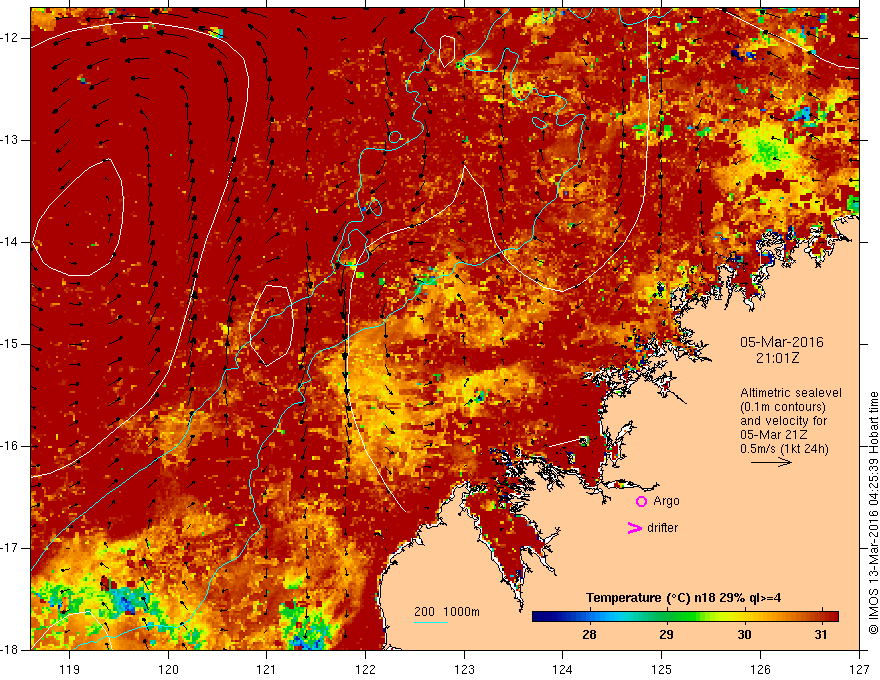Click latitude axis label '-18'
The width and height of the screenshot is (880, 680).
[x=11, y=650]
